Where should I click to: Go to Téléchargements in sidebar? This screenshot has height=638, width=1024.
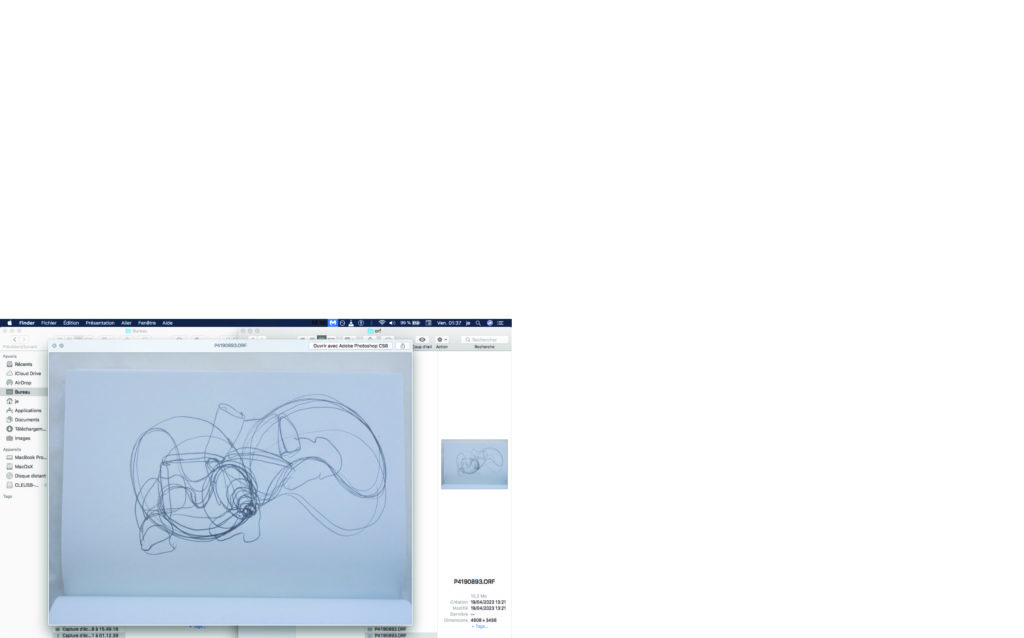(29, 429)
